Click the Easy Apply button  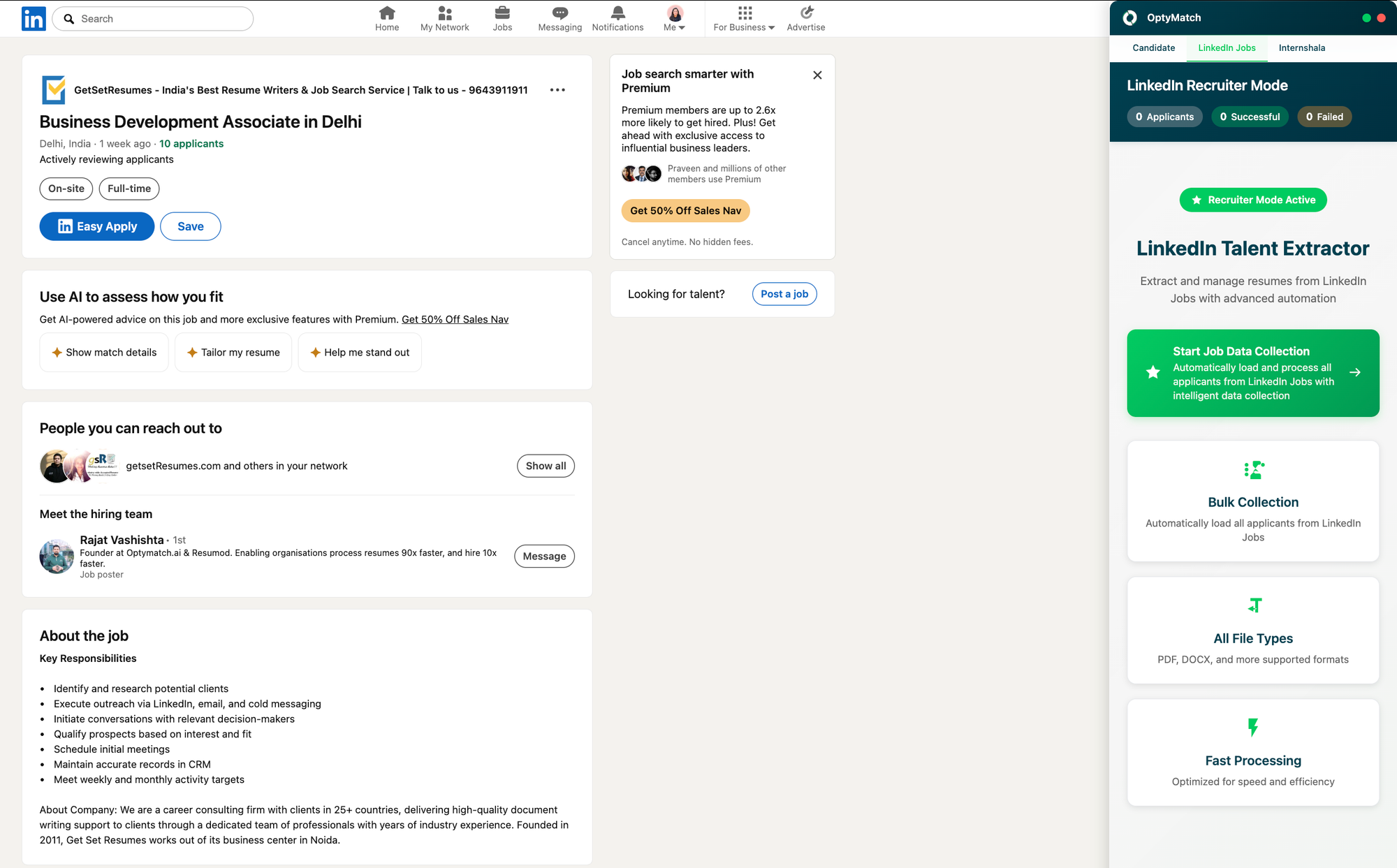(x=97, y=226)
